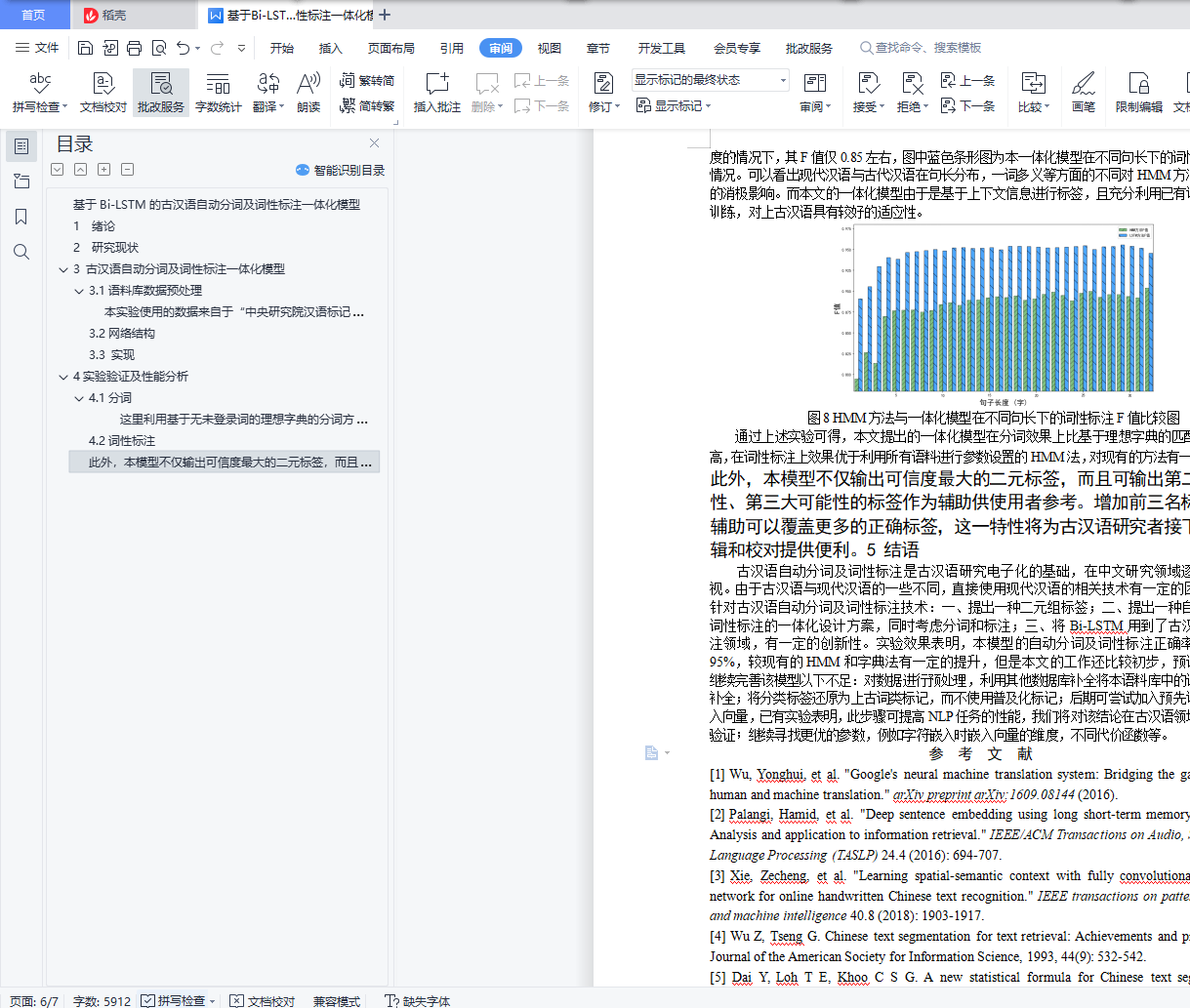Expand all outline levels with plus icon

pos(103,170)
